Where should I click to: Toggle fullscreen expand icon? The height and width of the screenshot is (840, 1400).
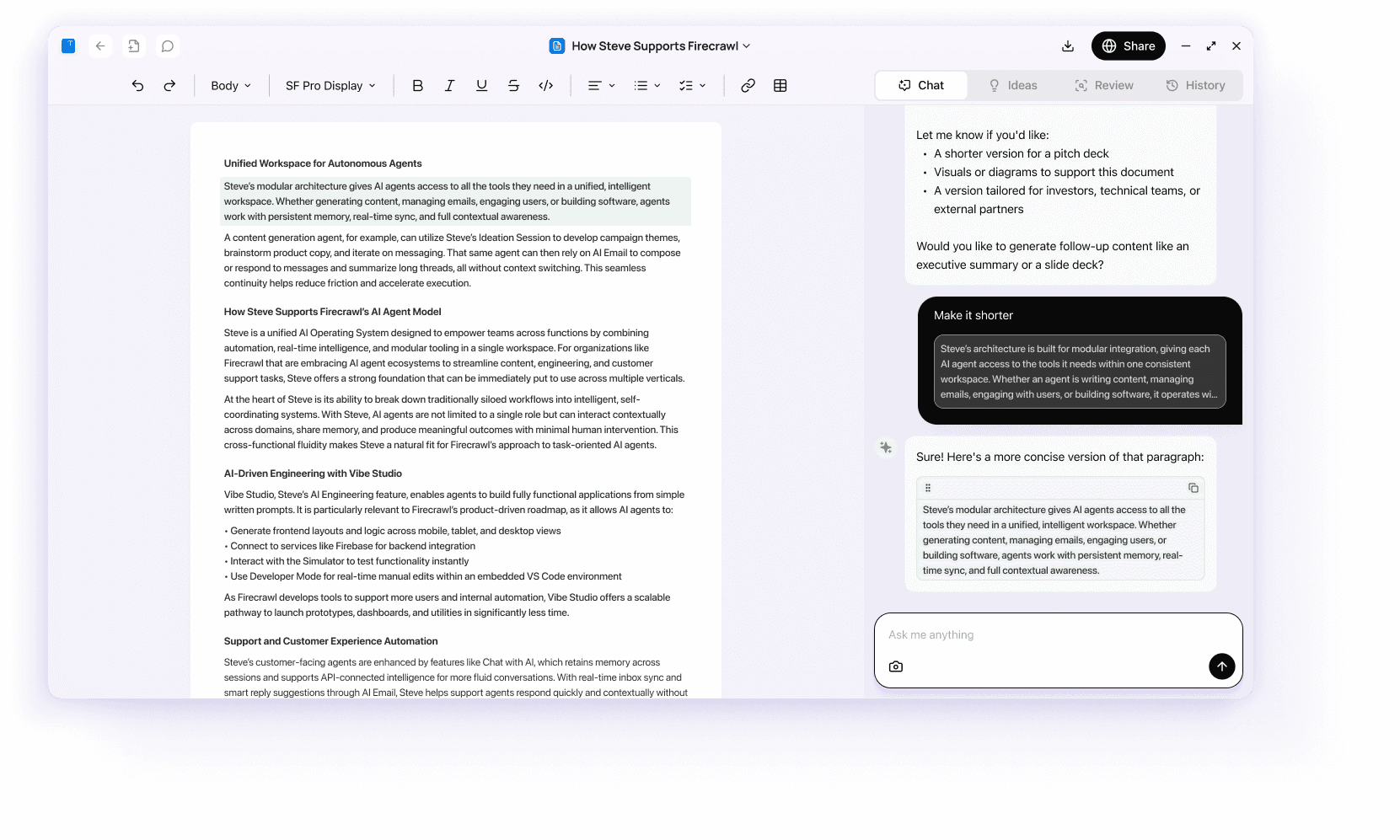tap(1211, 46)
